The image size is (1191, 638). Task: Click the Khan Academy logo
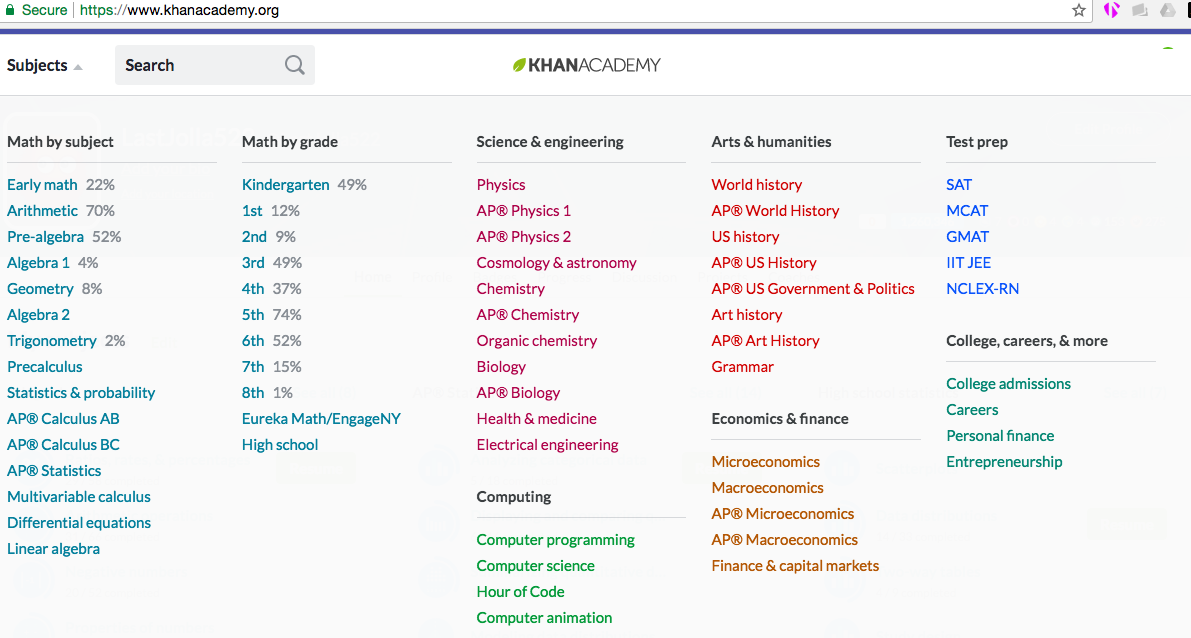586,65
